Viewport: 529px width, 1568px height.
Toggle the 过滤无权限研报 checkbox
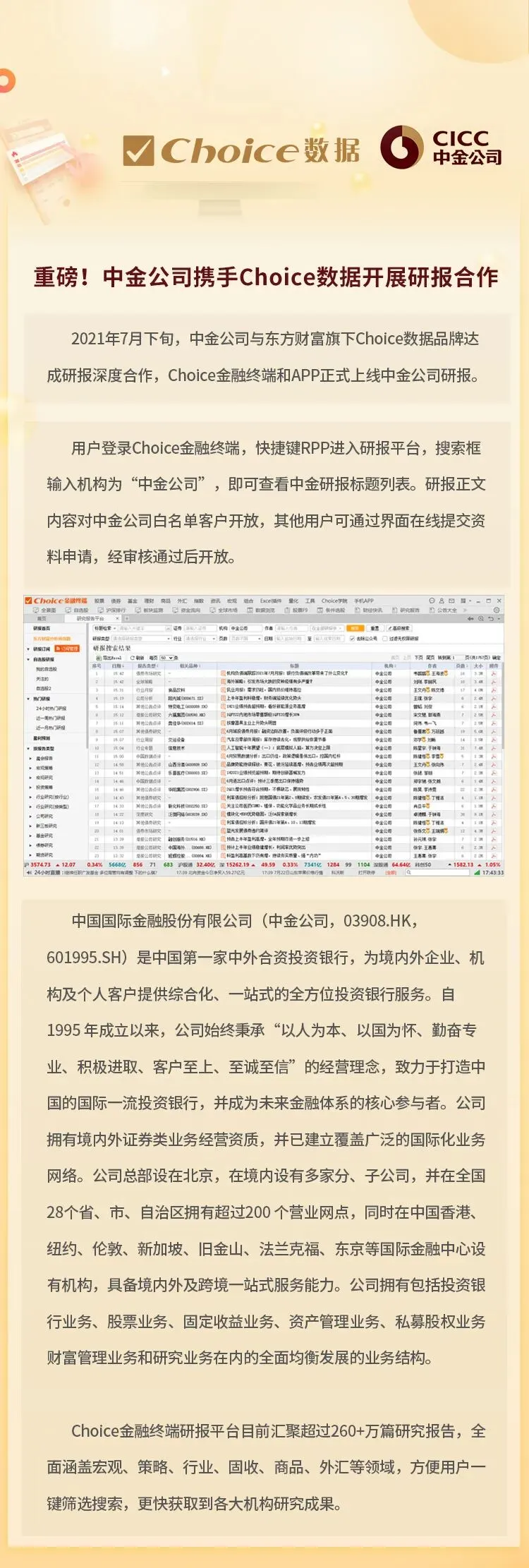385,639
